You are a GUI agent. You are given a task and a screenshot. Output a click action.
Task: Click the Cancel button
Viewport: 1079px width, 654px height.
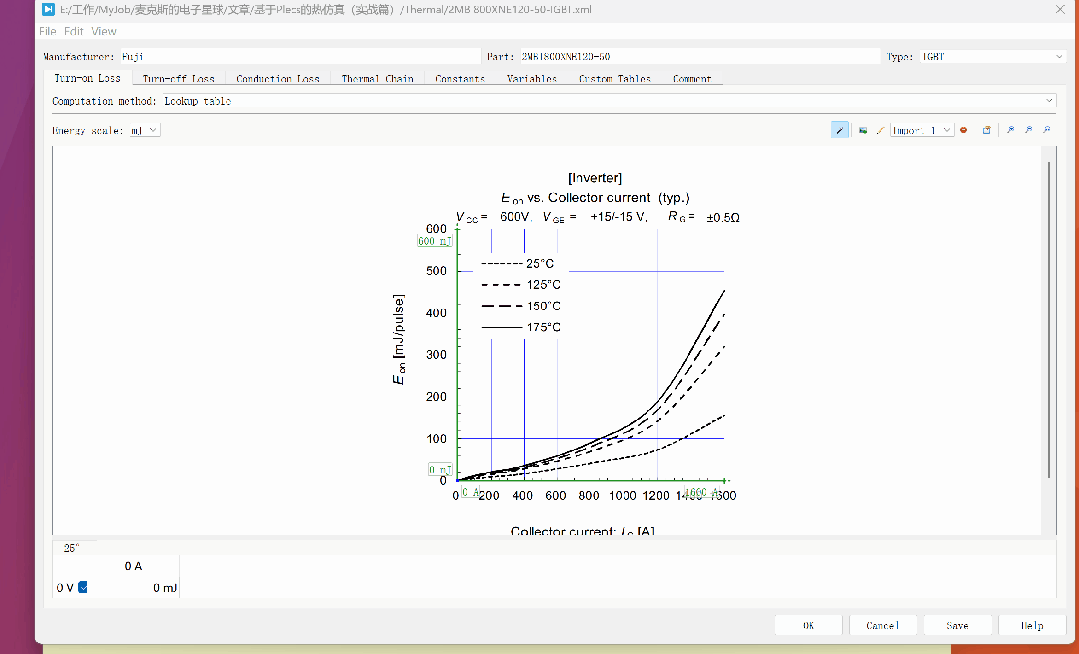tap(883, 625)
